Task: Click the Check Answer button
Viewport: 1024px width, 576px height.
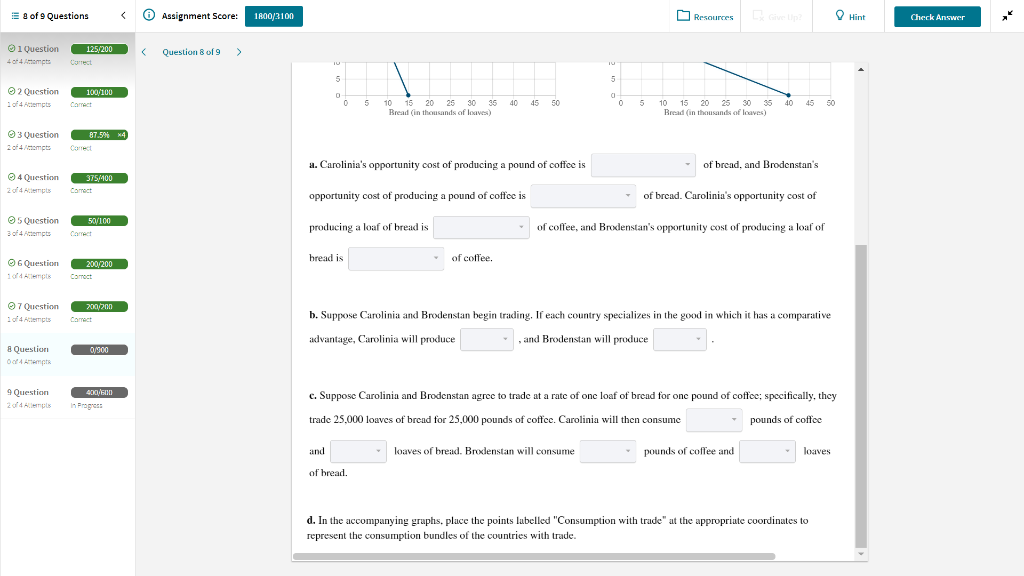Action: tap(936, 17)
